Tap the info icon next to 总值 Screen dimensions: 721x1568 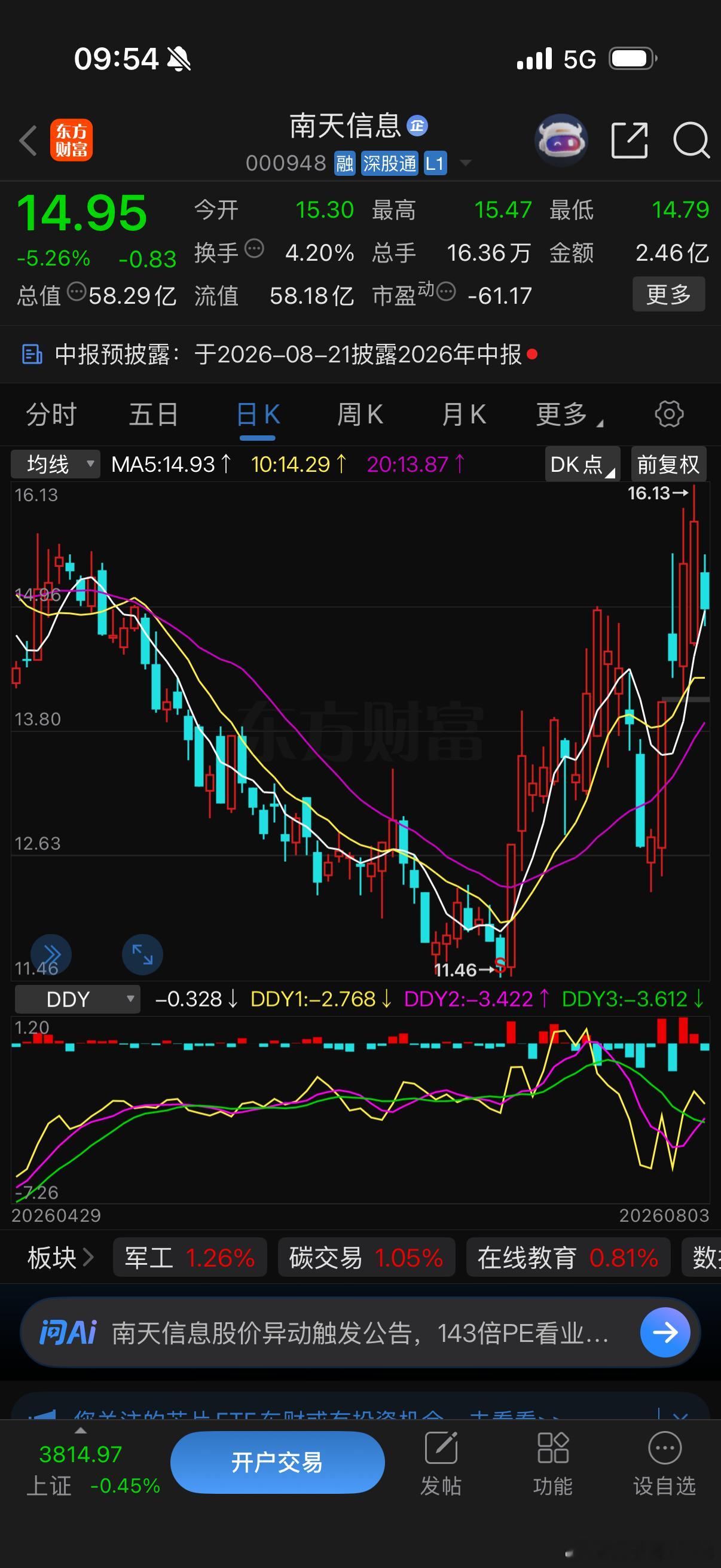pyautogui.click(x=77, y=292)
